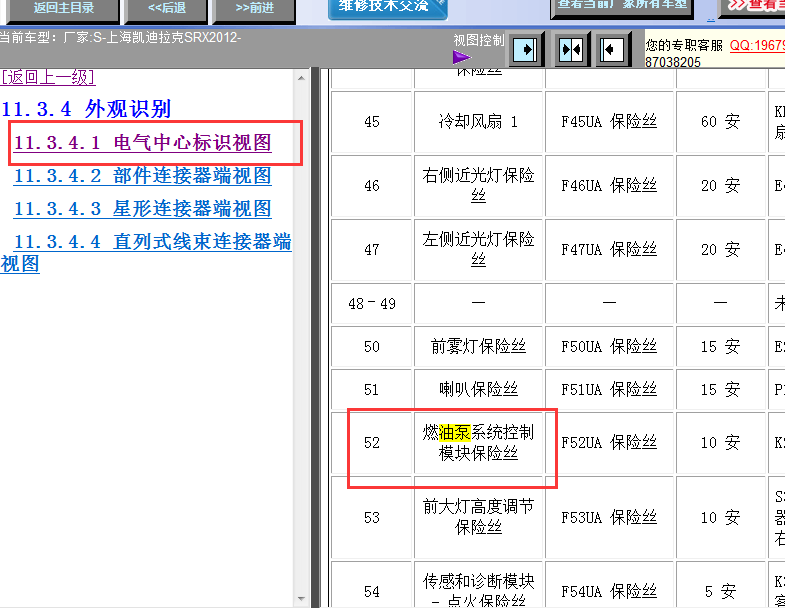Click the 返回主目录 button
This screenshot has height=608, width=785.
[x=63, y=9]
